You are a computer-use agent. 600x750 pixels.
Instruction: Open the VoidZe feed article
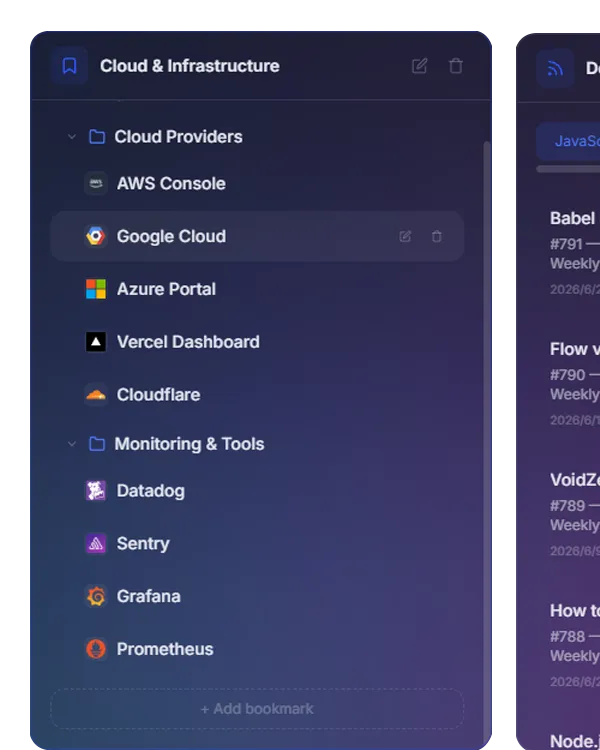575,480
